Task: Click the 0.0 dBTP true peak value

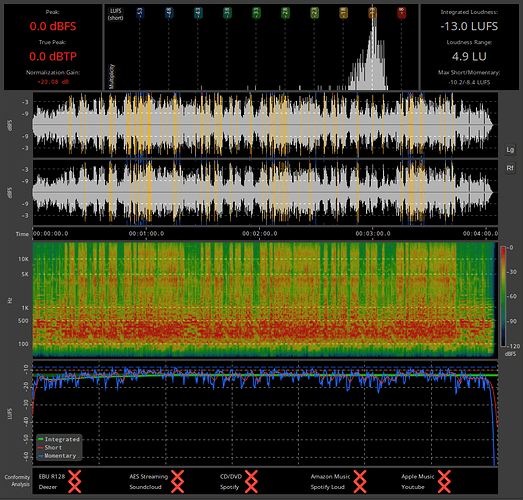Action: pyautogui.click(x=53, y=56)
